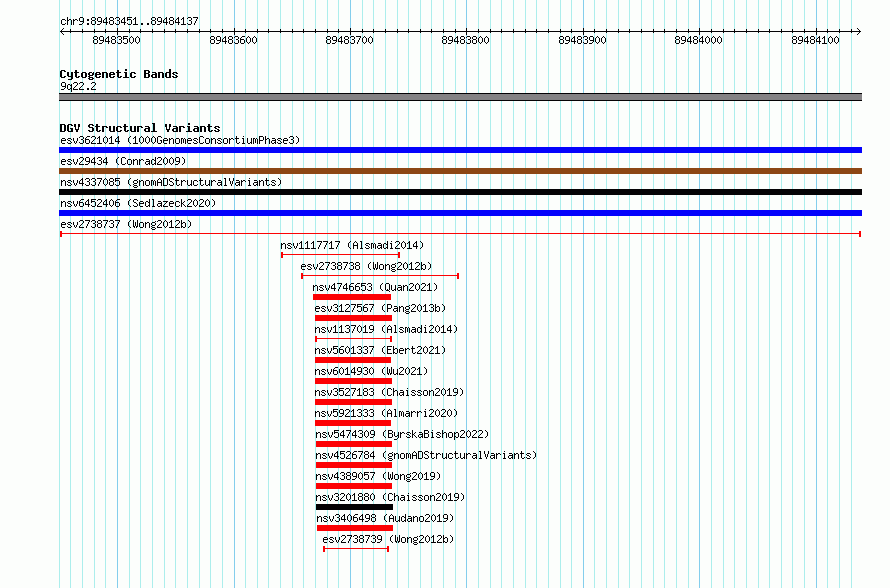Open the esv29434 Conrad2009 label
The image size is (890, 588).
[123, 161]
